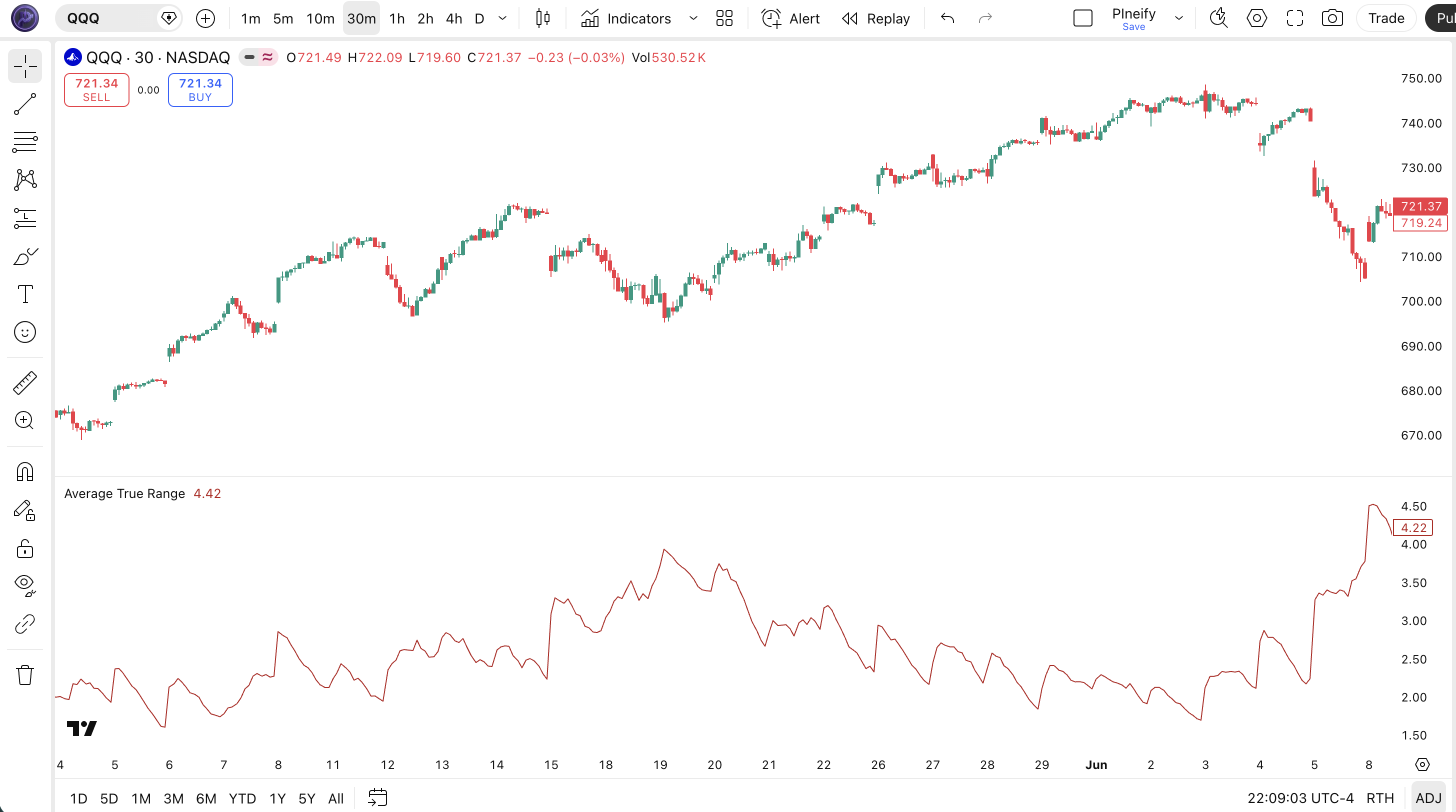
Task: Click the link drawings icon
Action: 25,624
